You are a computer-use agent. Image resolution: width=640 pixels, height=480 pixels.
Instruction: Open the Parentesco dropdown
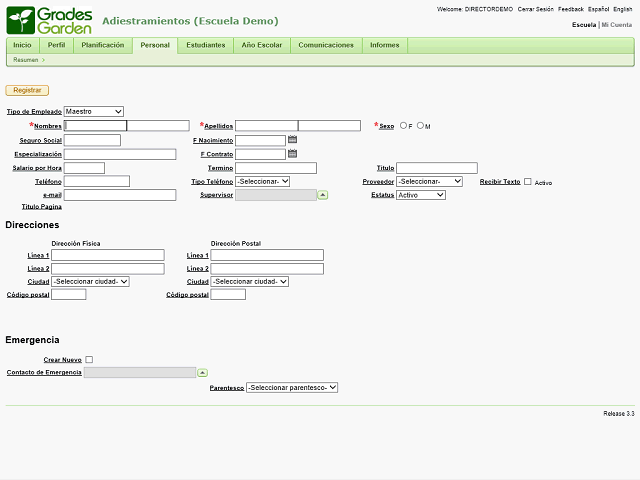click(292, 388)
